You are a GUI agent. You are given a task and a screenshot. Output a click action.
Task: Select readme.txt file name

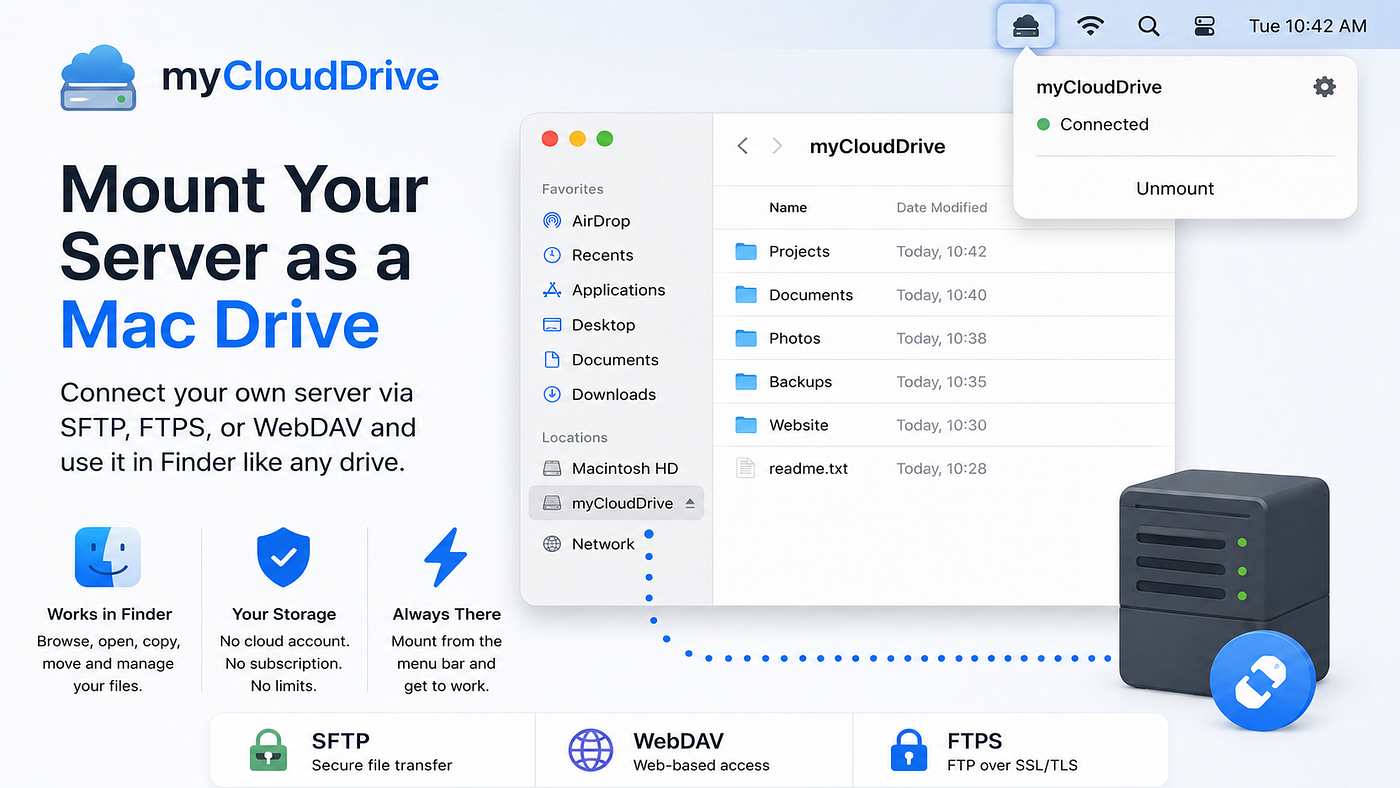tap(809, 468)
